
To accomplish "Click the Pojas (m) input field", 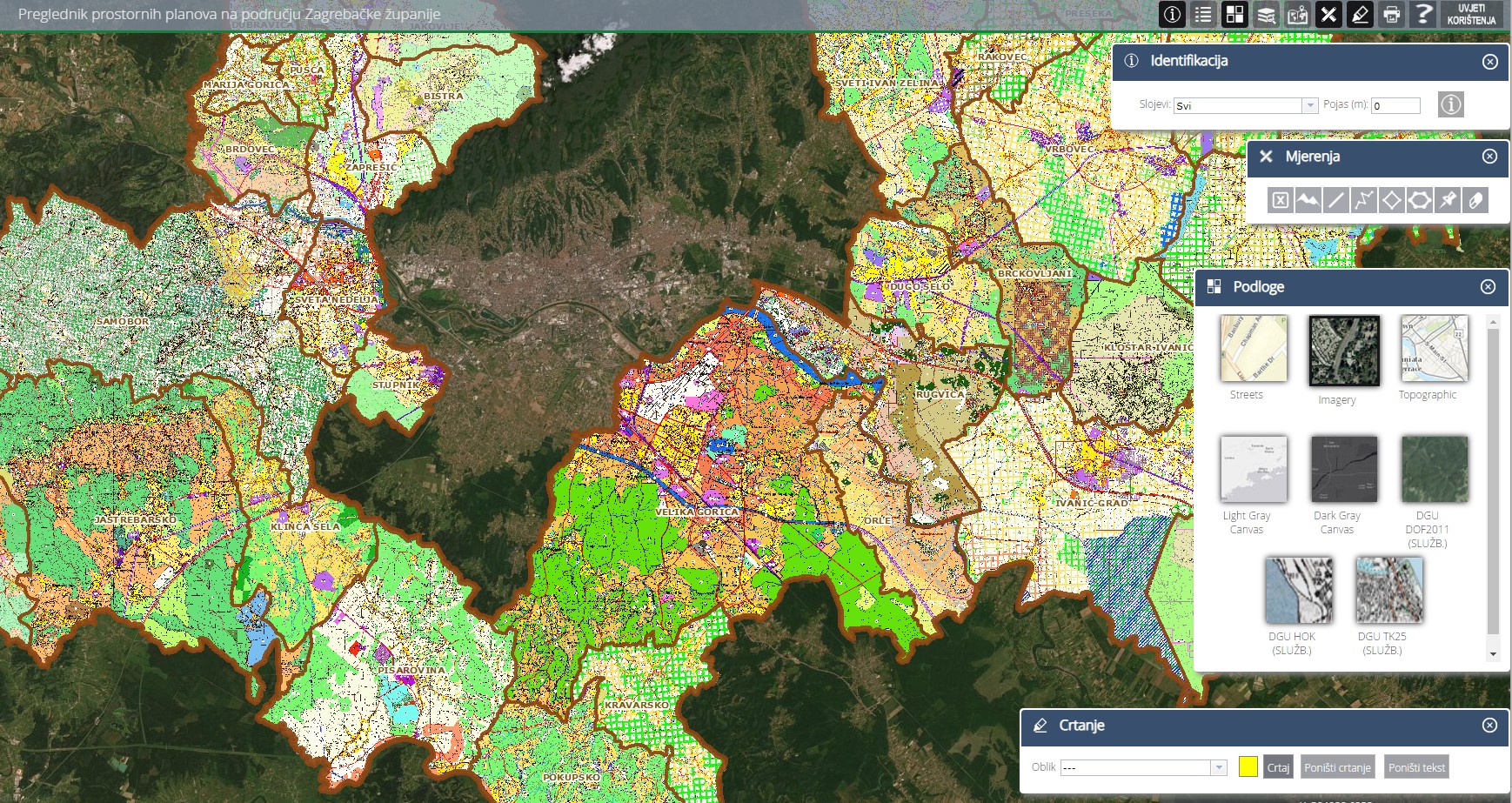I will (1395, 105).
